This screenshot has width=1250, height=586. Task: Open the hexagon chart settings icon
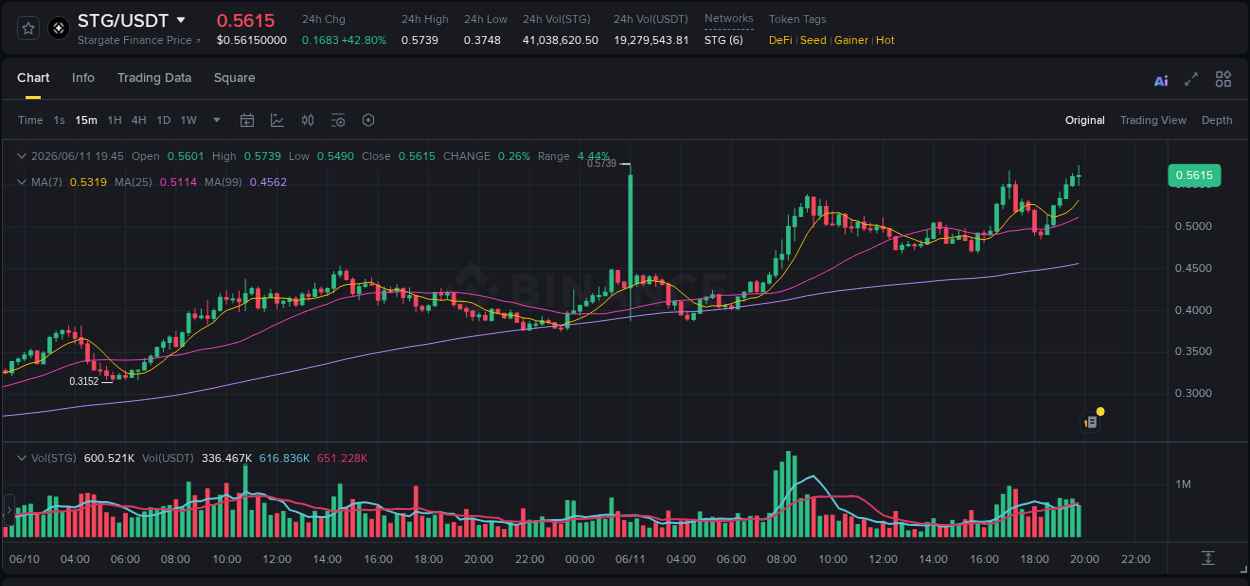pyautogui.click(x=368, y=120)
